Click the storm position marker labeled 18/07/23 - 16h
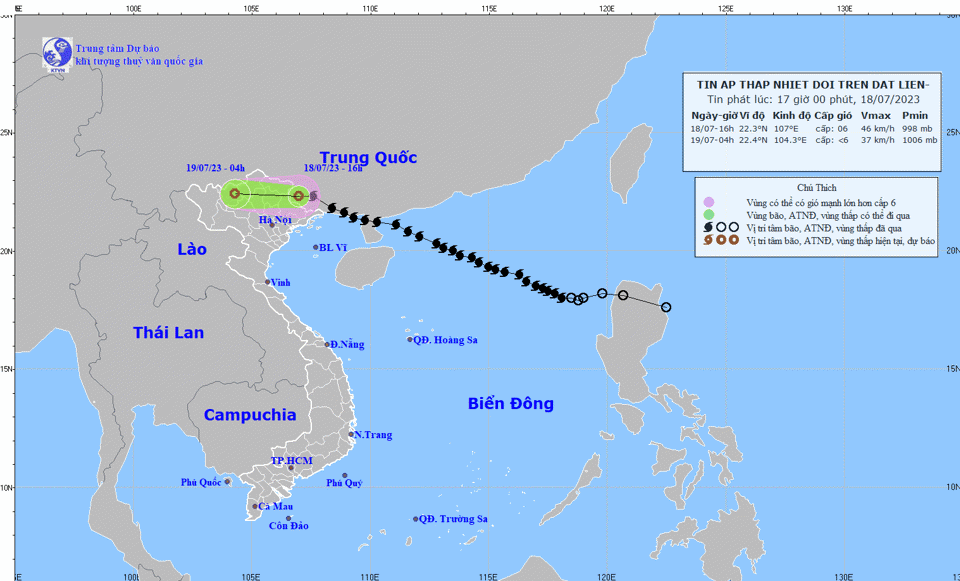Screen dimensions: 960x581 point(298,196)
